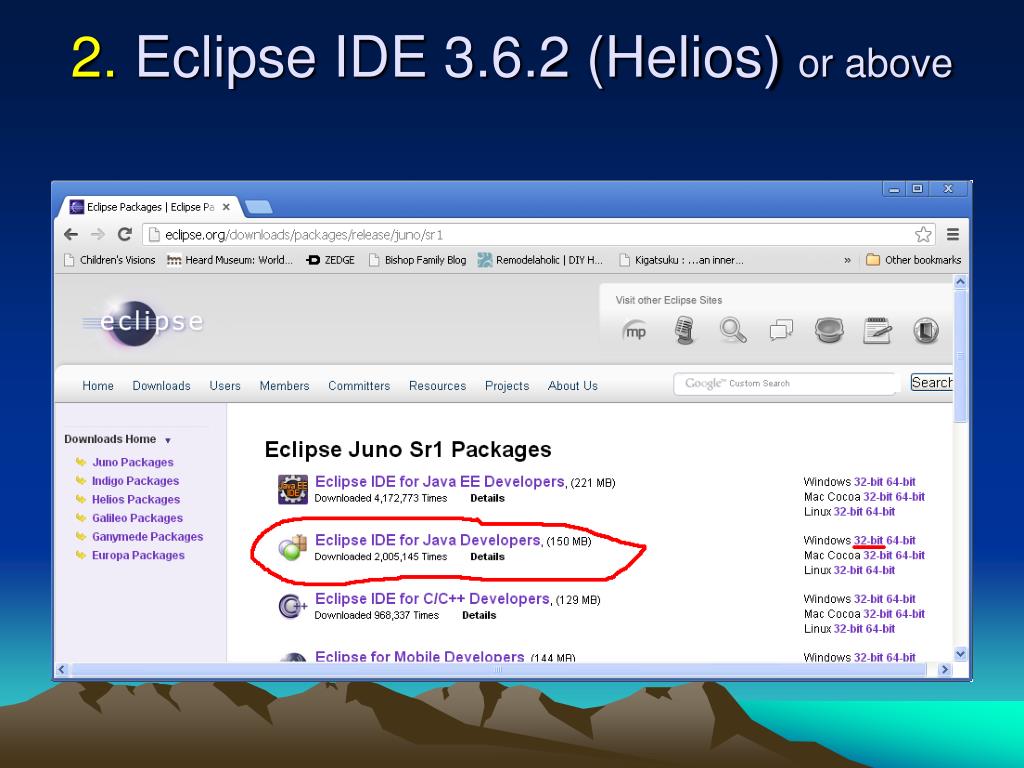
Task: Click the notepad with pencil icon
Action: [x=877, y=330]
